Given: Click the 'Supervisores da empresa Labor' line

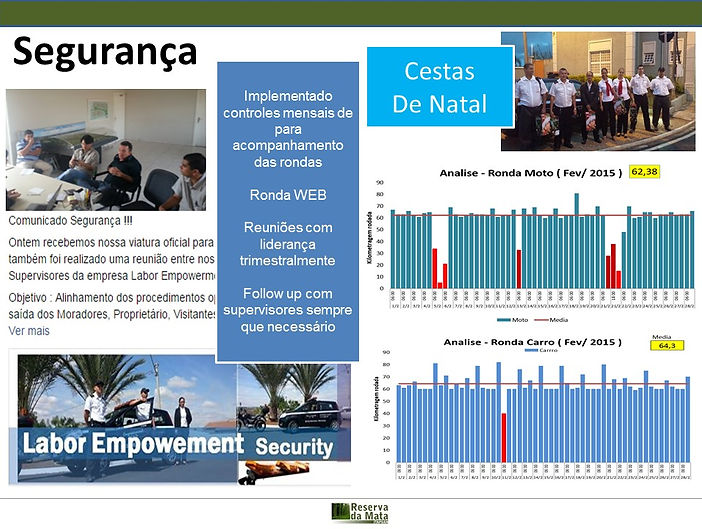Looking at the screenshot, I should pyautogui.click(x=112, y=276).
